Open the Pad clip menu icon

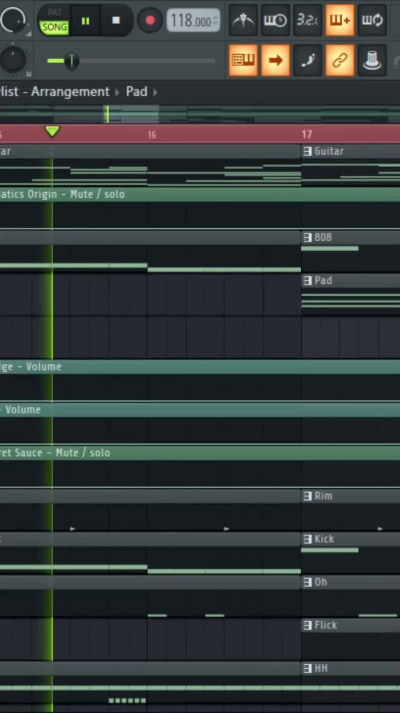308,281
